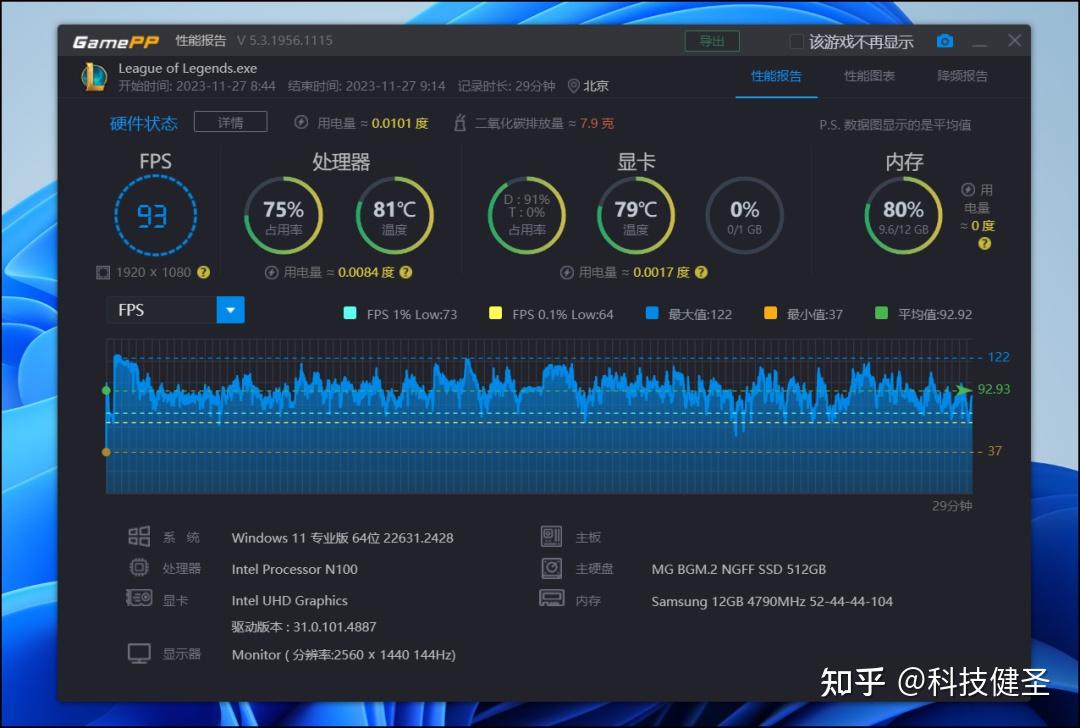Viewport: 1080px width, 728px height.
Task: Click the FPS metric combo box field
Action: (176, 310)
